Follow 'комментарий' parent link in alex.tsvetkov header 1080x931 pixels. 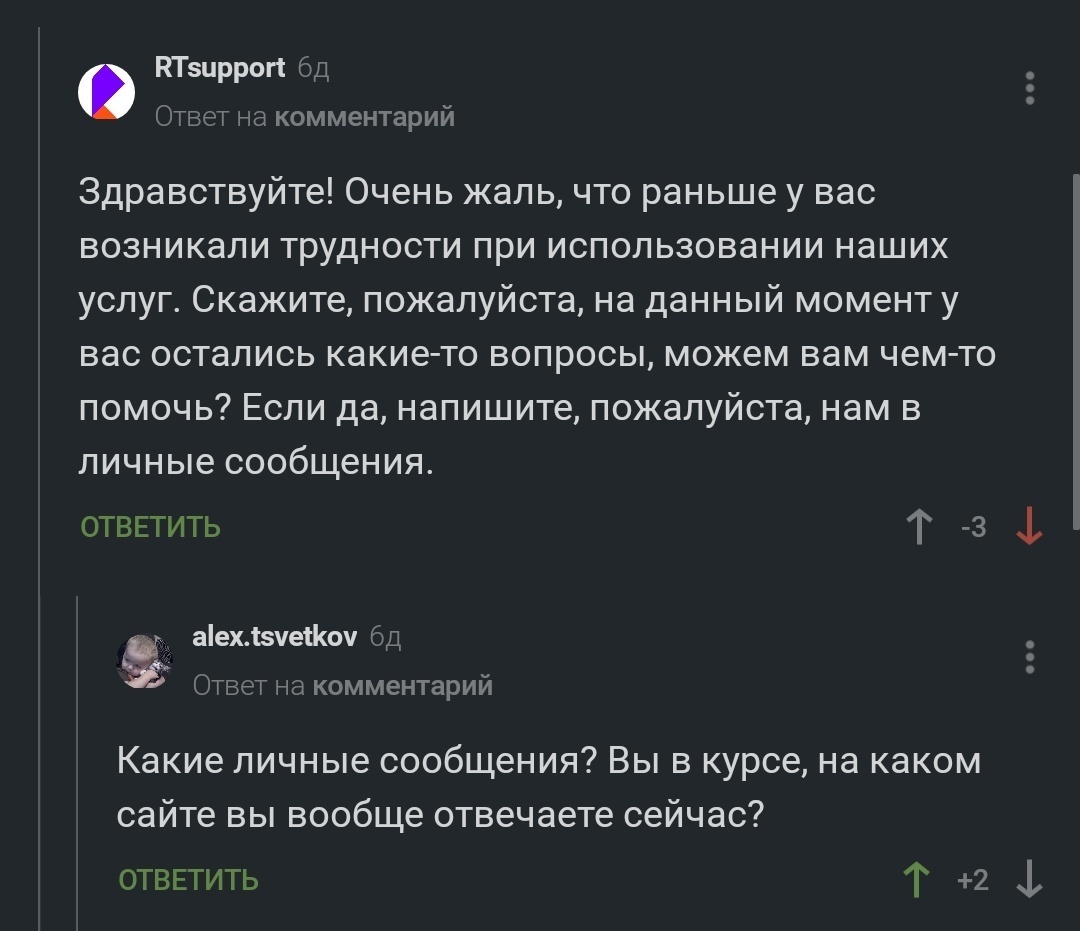[402, 685]
